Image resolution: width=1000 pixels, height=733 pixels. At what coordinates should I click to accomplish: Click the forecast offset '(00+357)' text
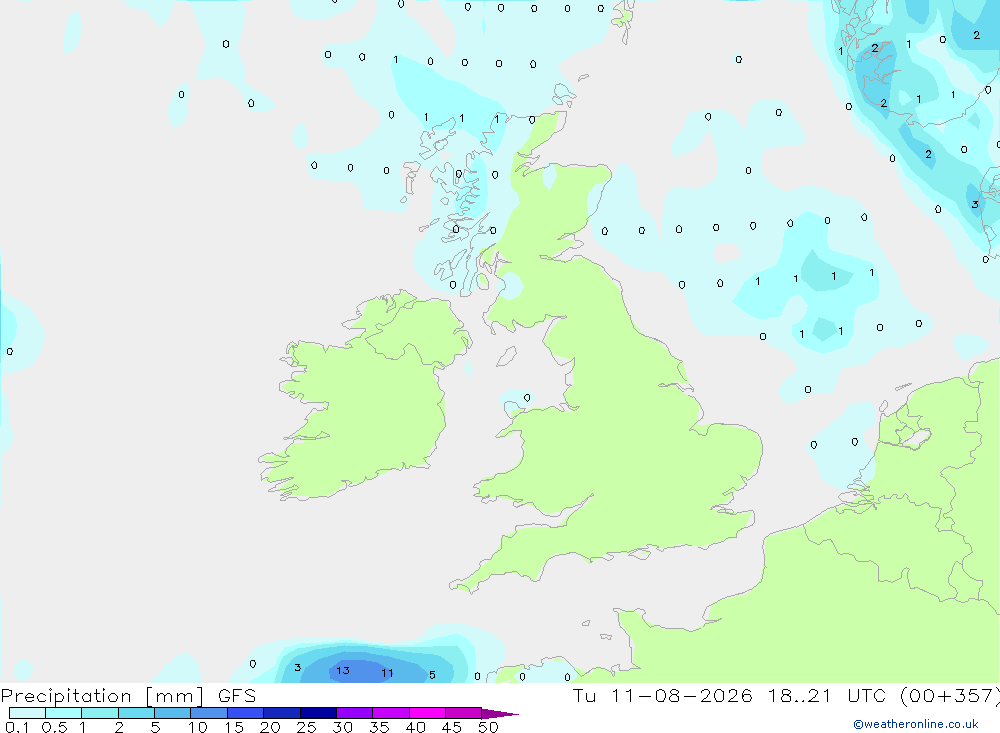pyautogui.click(x=949, y=695)
